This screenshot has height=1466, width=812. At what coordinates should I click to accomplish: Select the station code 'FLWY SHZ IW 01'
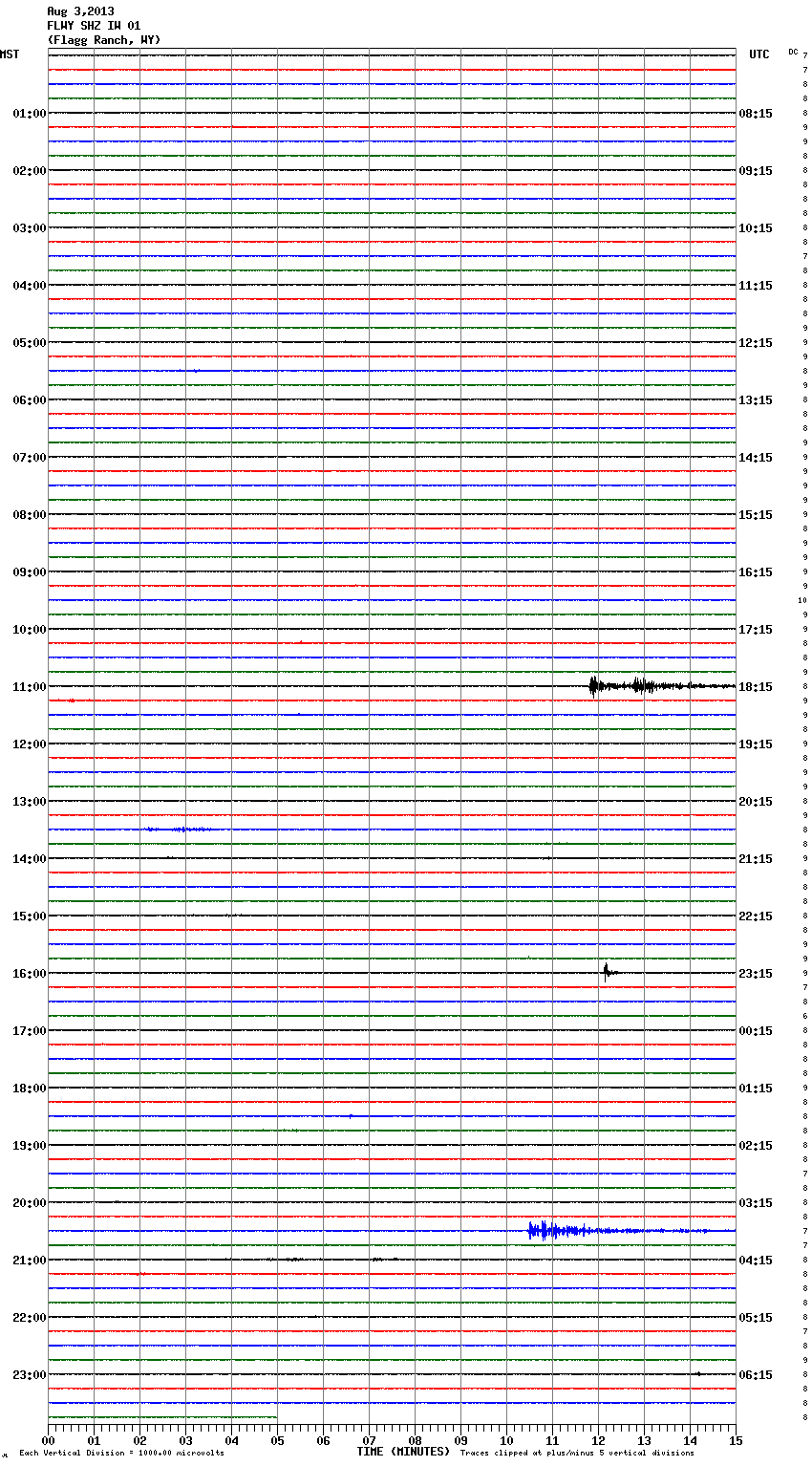[x=94, y=26]
